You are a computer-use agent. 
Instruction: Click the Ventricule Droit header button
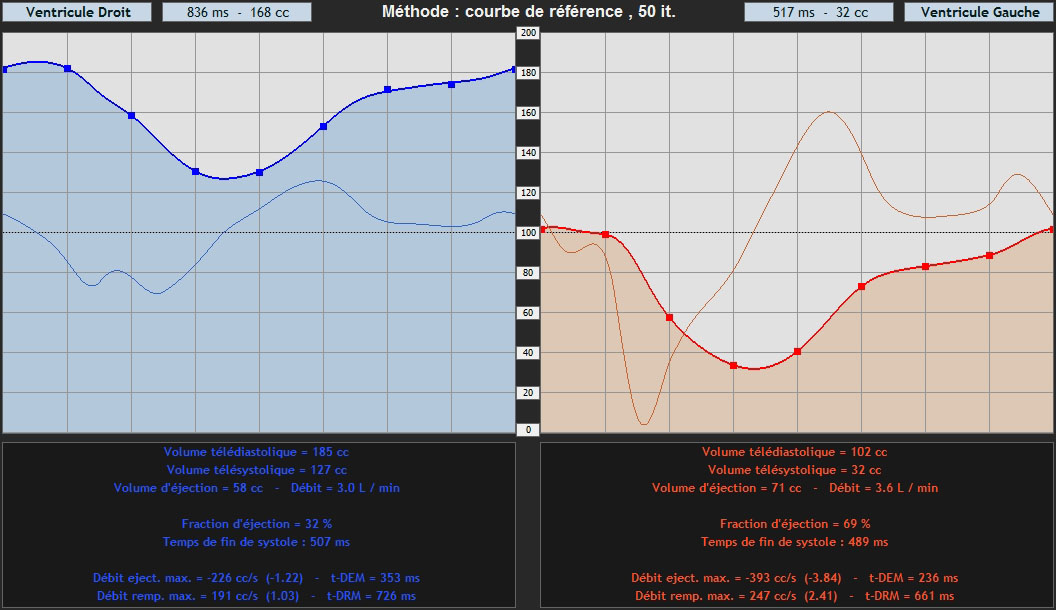tap(77, 12)
